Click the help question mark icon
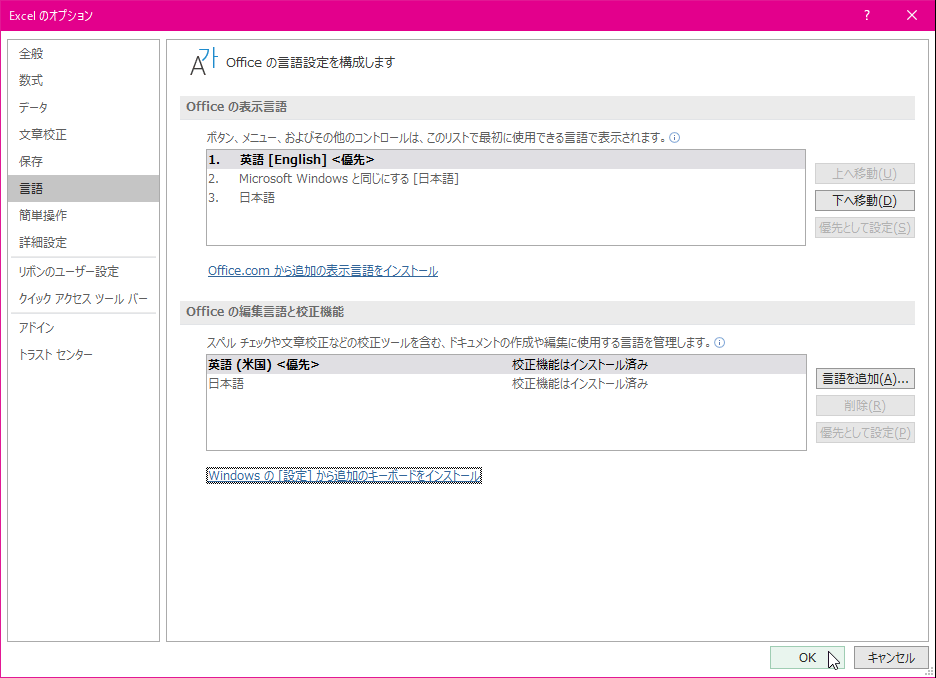This screenshot has width=936, height=678. pos(867,16)
